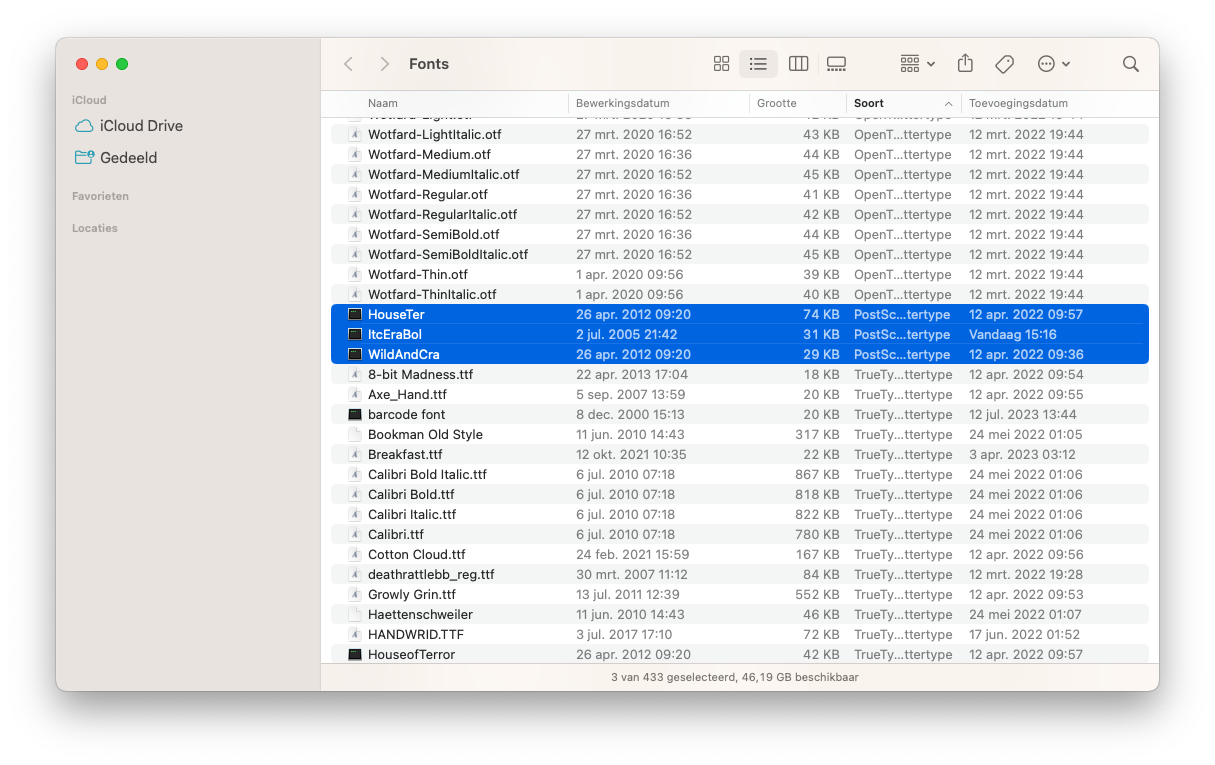Open the Share menu
Viewport: 1215px width, 765px height.
[965, 64]
